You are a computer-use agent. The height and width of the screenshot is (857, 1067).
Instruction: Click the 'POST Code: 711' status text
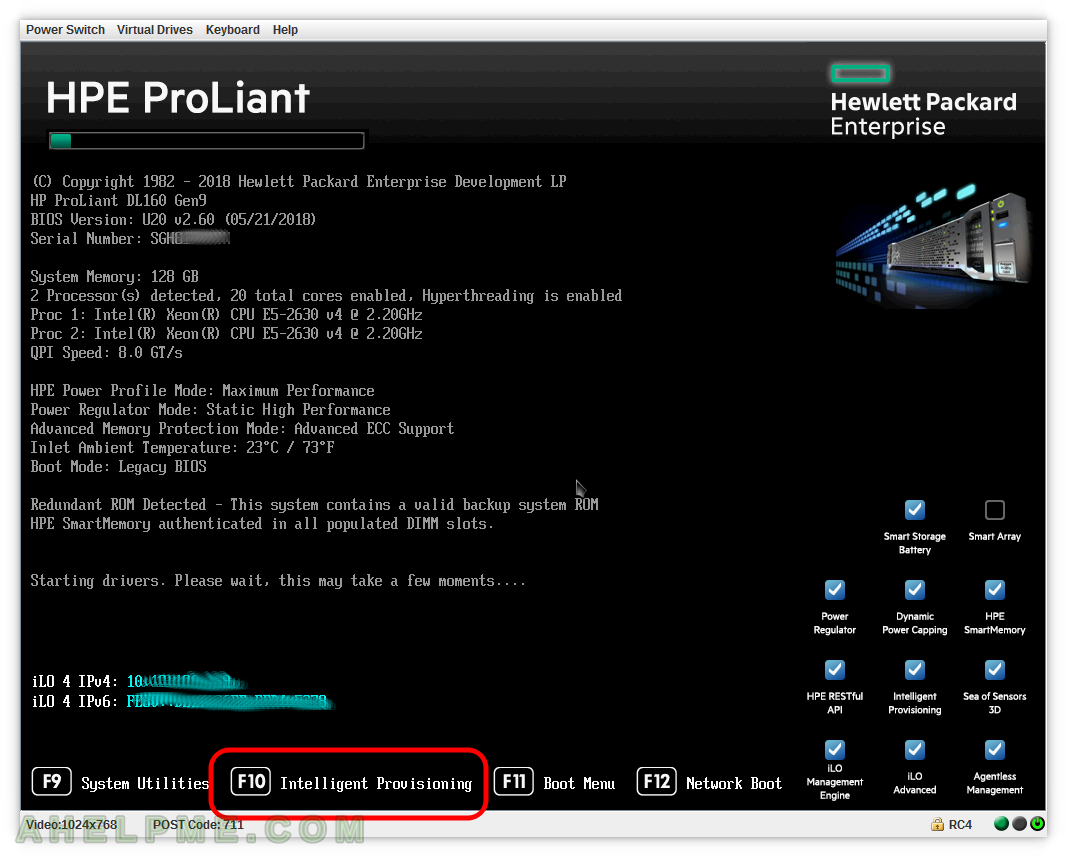pyautogui.click(x=198, y=825)
